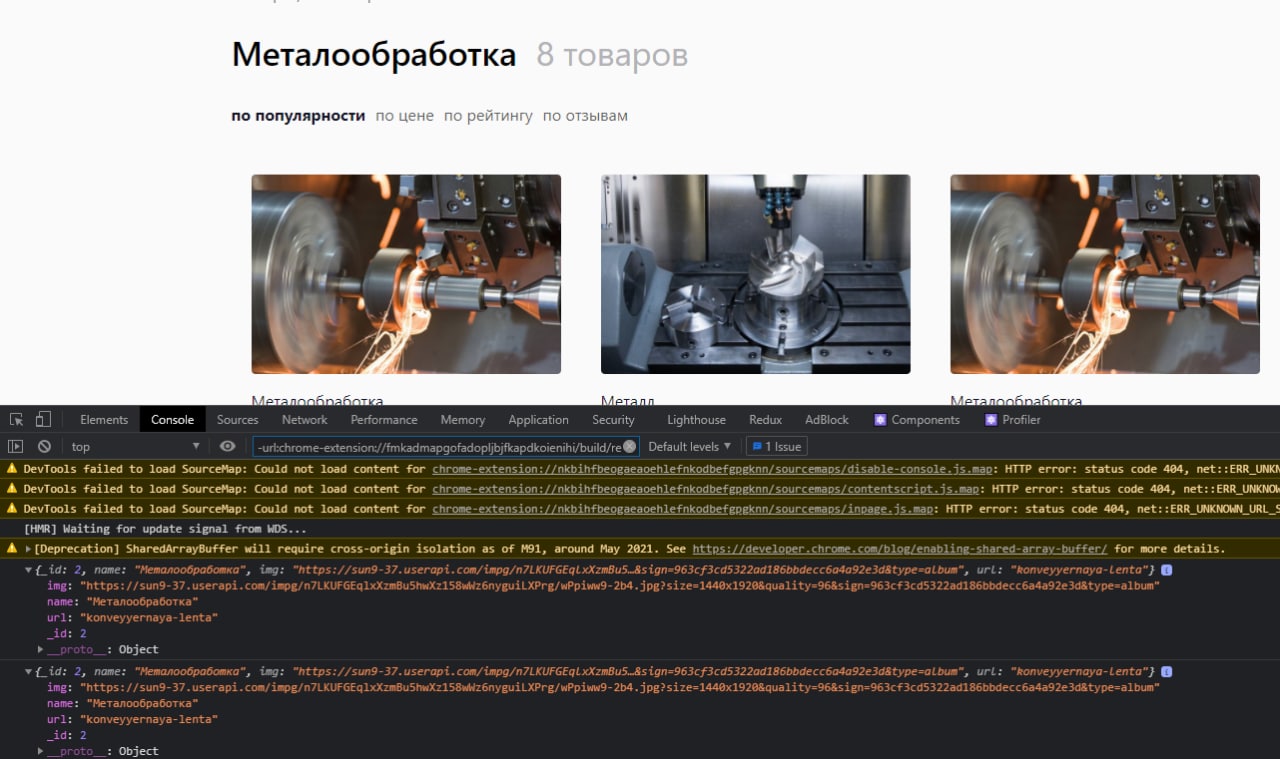The image size is (1280, 759).
Task: Open the right-side lathe product thumbnail
Action: click(x=1105, y=274)
